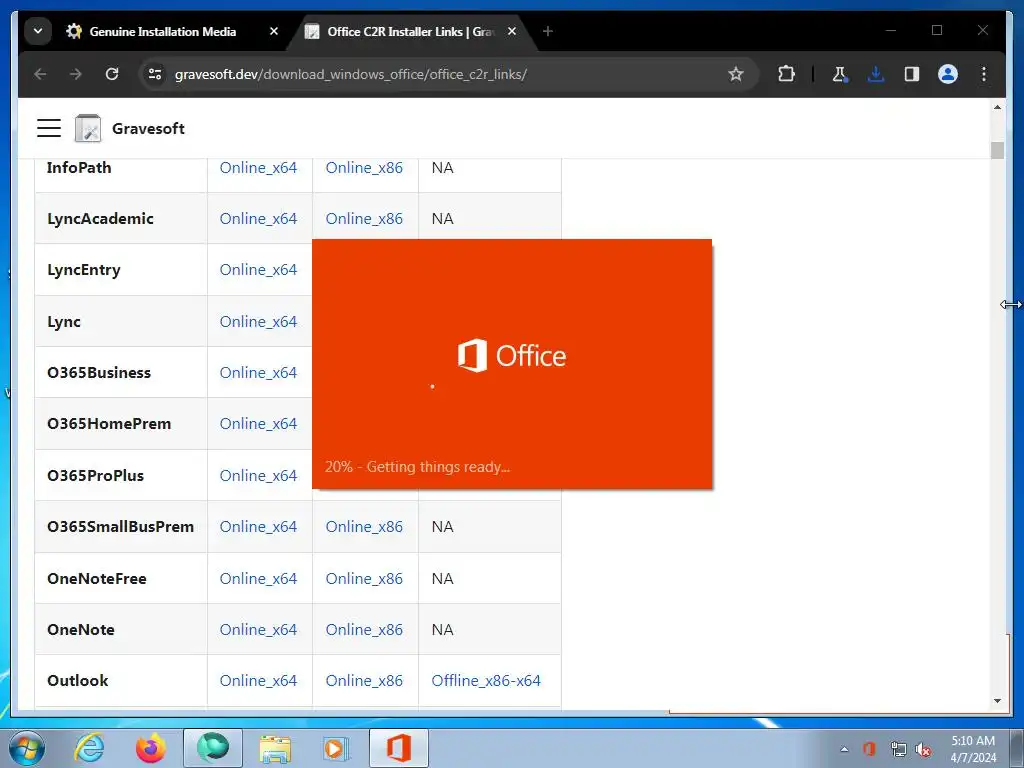
Task: Launch Internet Explorer from taskbar
Action: [x=89, y=748]
